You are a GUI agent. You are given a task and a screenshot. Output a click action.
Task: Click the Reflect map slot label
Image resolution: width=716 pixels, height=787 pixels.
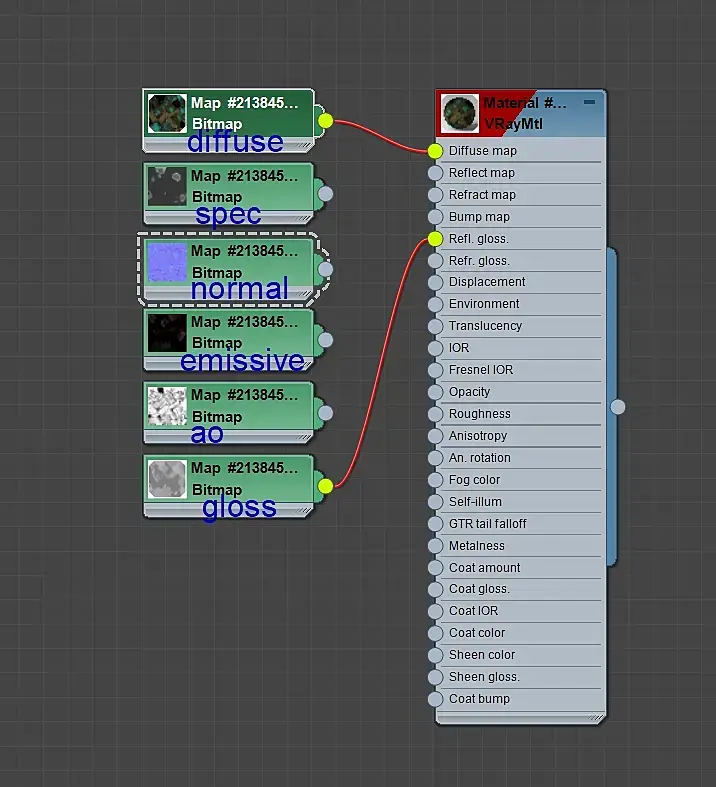[482, 173]
